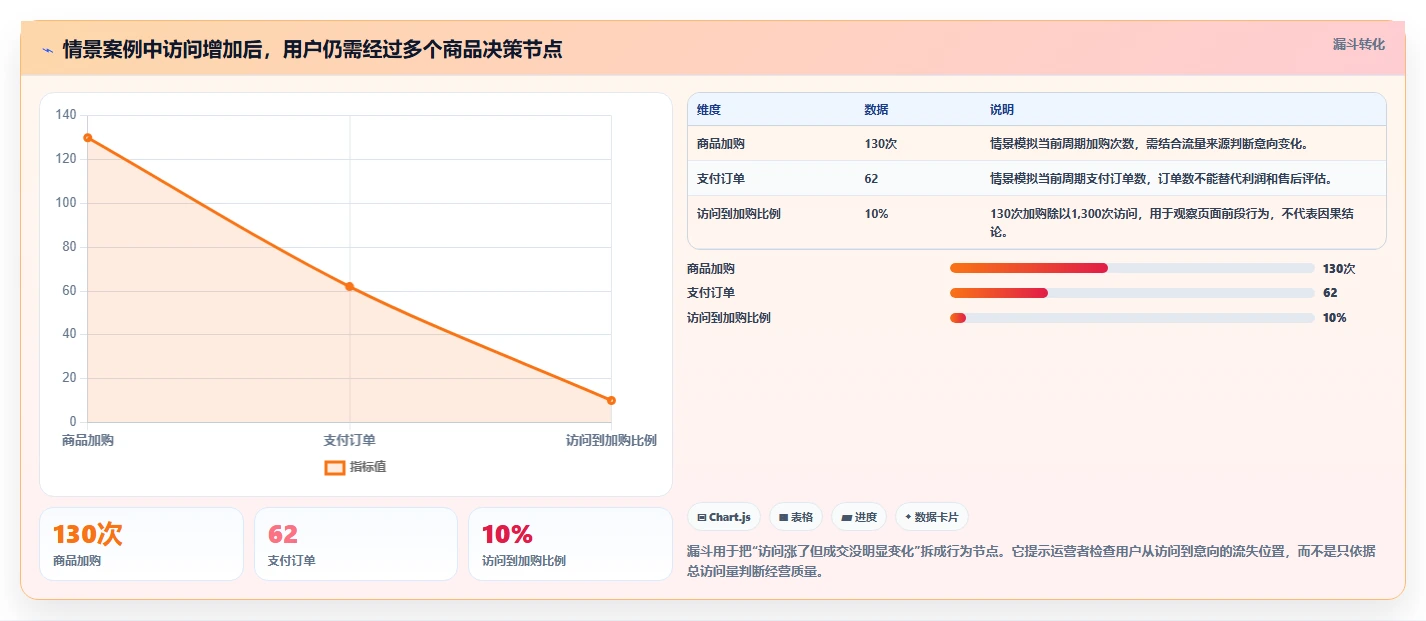Select the 表格 chip

(x=796, y=517)
